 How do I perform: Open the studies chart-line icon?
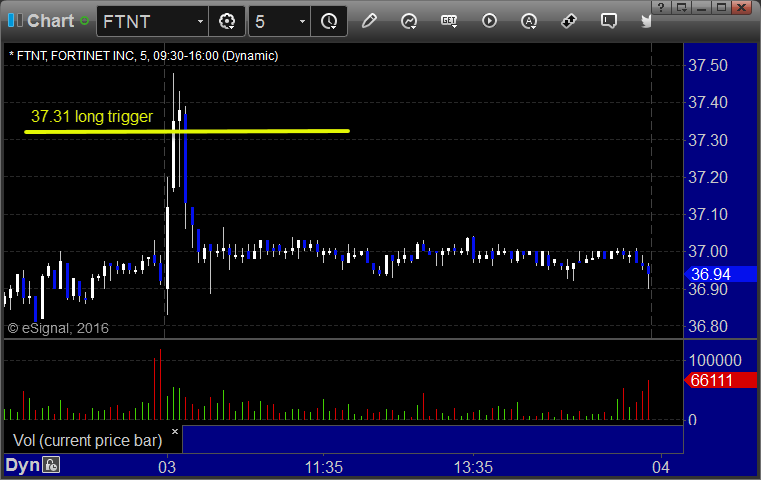coord(409,21)
